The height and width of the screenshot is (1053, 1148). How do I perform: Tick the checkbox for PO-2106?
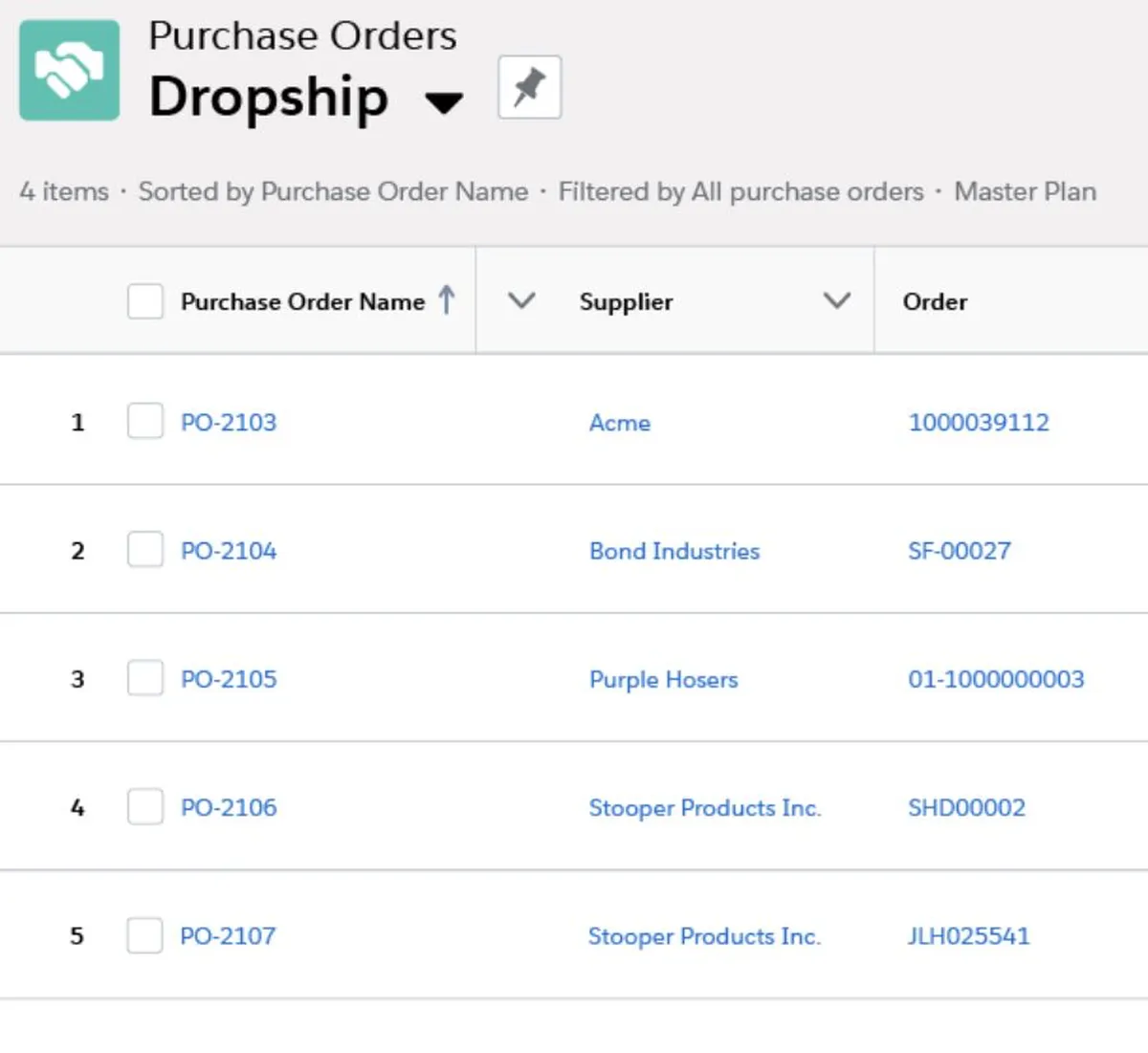click(x=145, y=806)
